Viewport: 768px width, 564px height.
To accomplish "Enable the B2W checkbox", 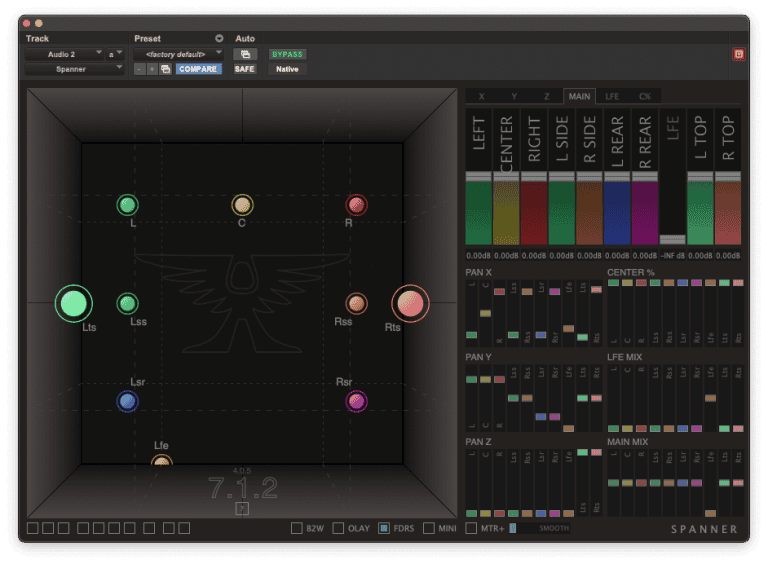I will coord(297,528).
